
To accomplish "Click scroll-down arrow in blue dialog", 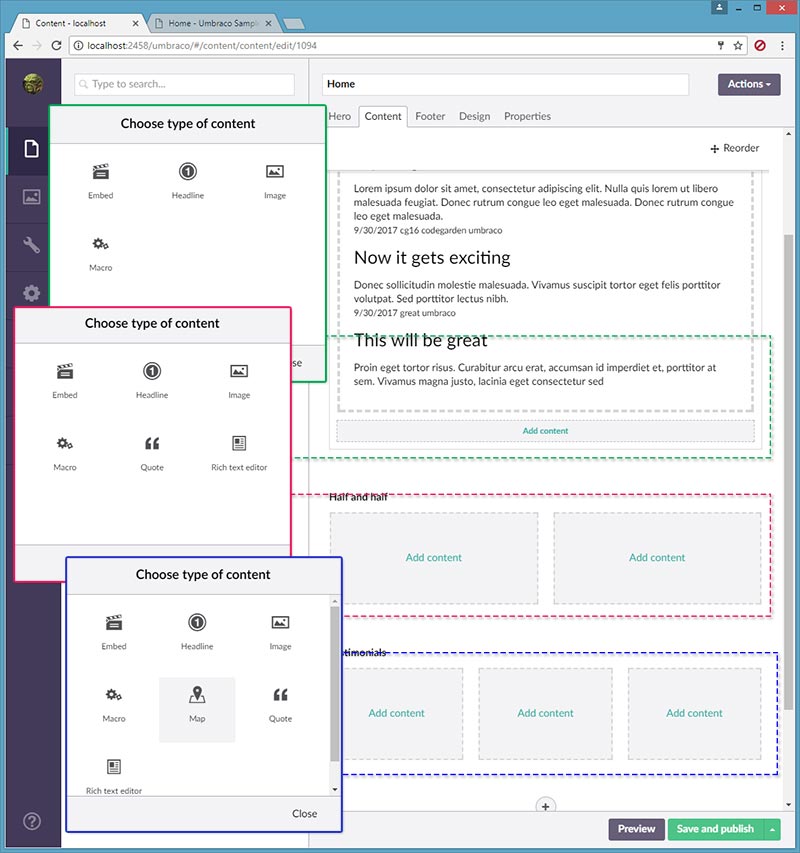I will pos(335,789).
